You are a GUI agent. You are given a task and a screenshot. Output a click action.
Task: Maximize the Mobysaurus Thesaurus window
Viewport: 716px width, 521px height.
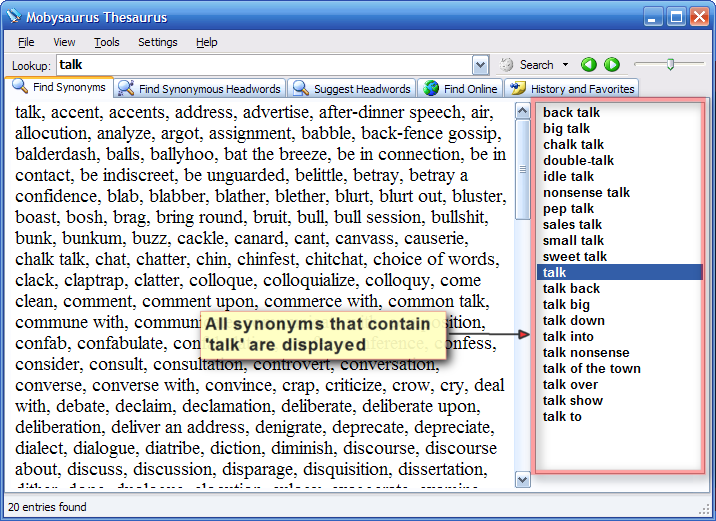[x=676, y=17]
